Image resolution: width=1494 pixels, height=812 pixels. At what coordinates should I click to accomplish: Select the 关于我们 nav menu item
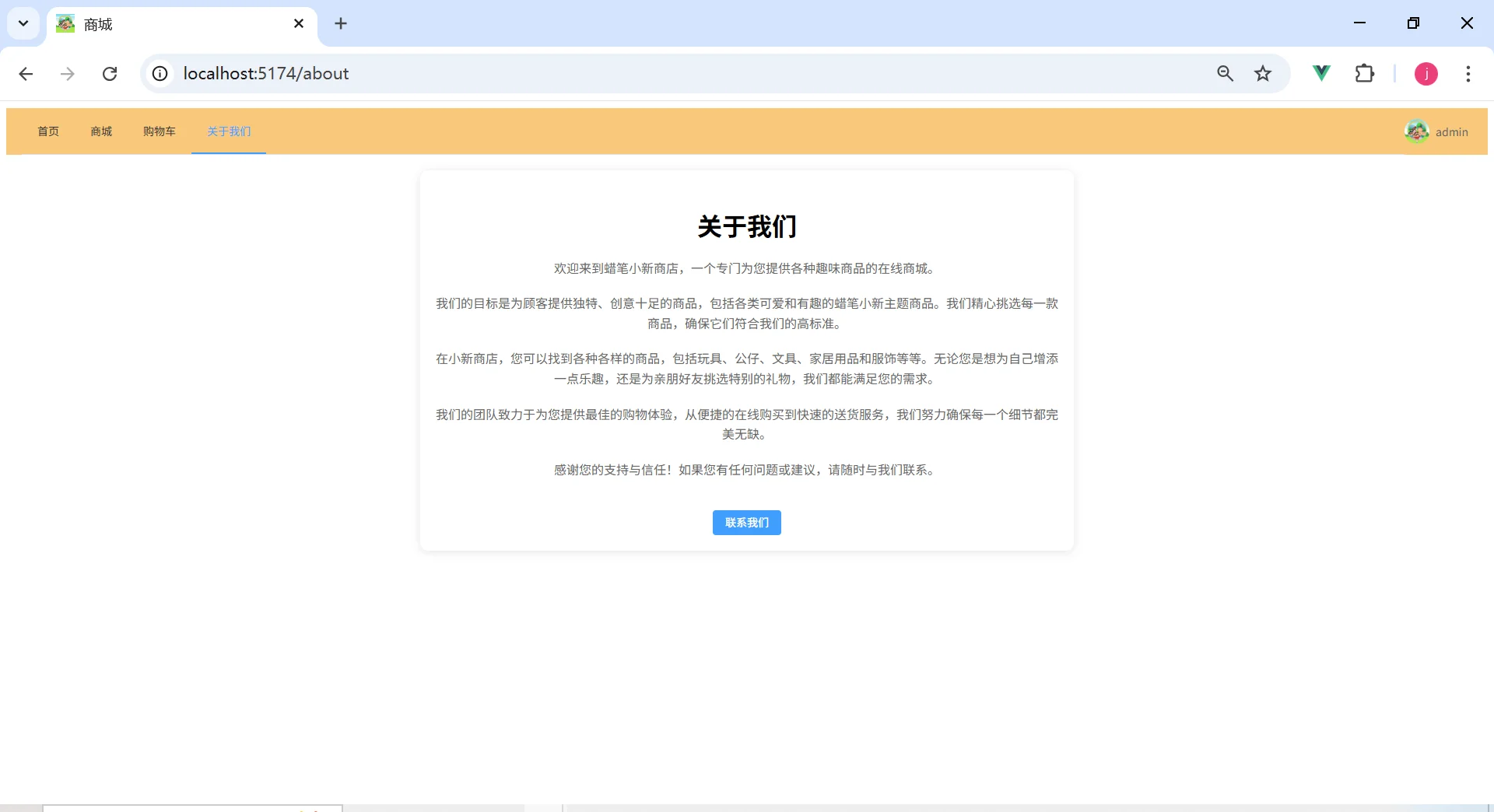point(229,131)
